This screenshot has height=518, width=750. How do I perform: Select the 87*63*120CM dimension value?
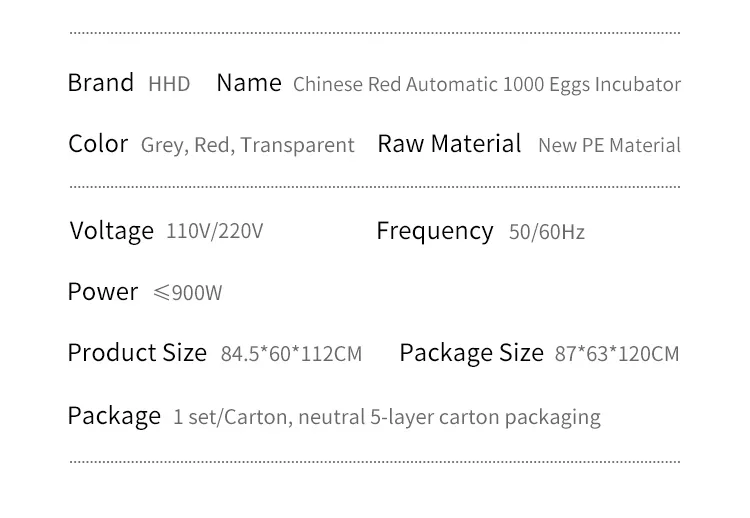(616, 354)
